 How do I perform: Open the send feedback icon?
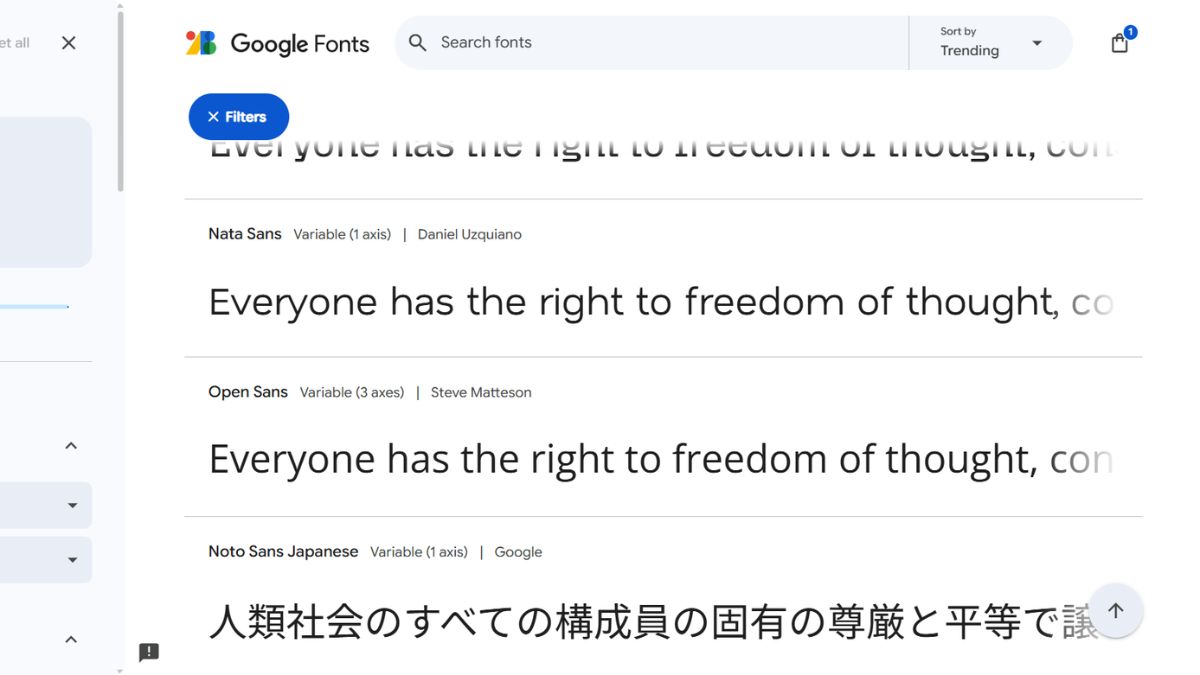[149, 652]
